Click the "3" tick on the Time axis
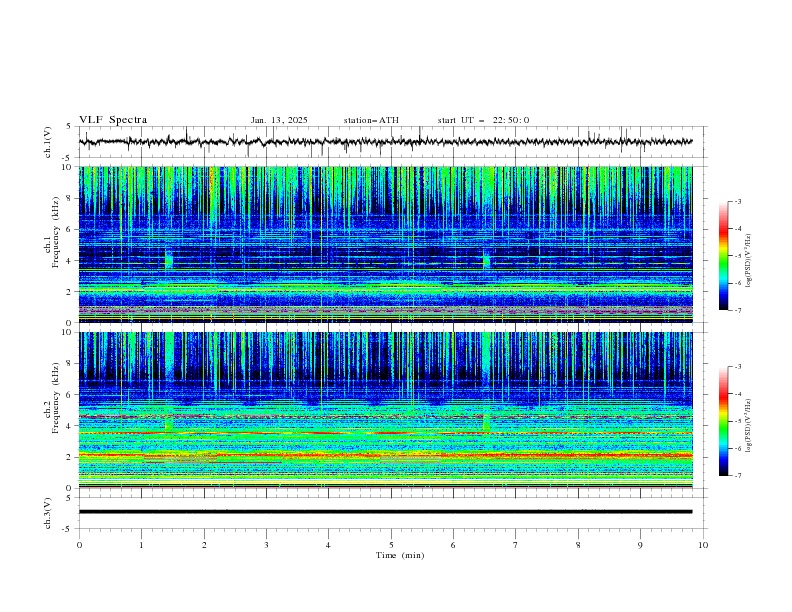The width and height of the screenshot is (792, 612). click(x=266, y=545)
